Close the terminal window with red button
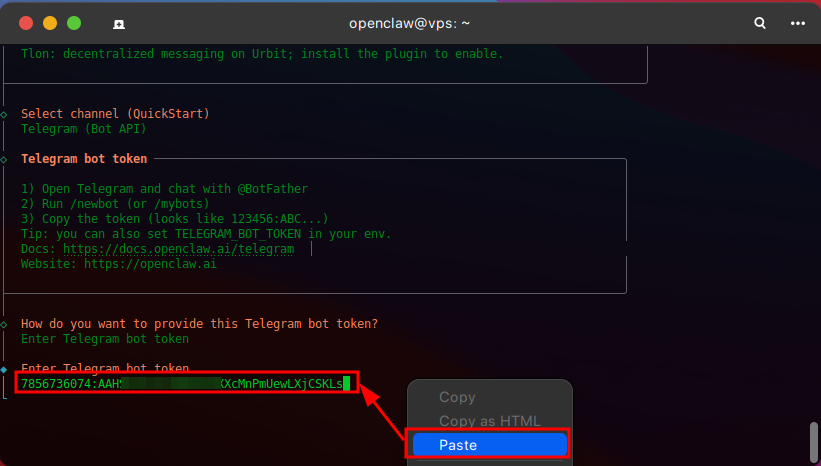Image resolution: width=821 pixels, height=466 pixels. [25, 23]
